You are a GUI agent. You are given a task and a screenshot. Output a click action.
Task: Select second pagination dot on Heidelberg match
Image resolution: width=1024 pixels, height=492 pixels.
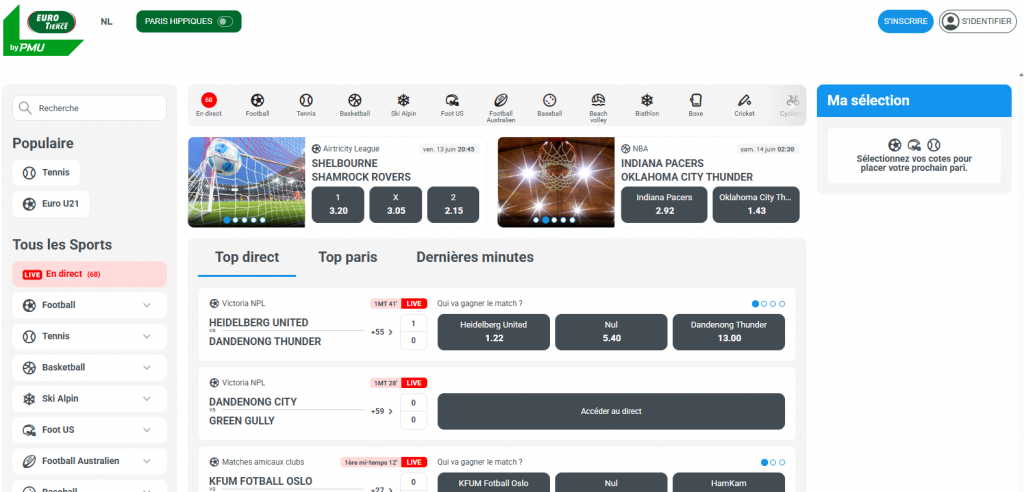[763, 303]
